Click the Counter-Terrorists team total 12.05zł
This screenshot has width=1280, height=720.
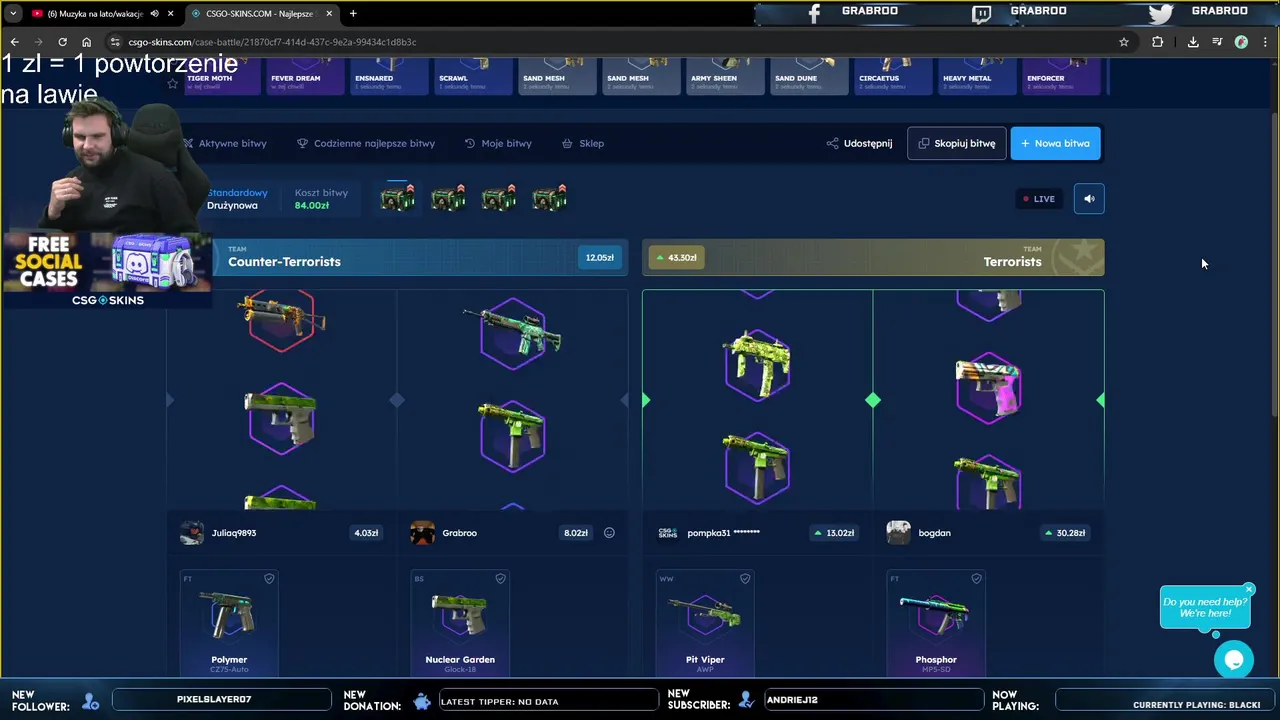[x=599, y=258]
